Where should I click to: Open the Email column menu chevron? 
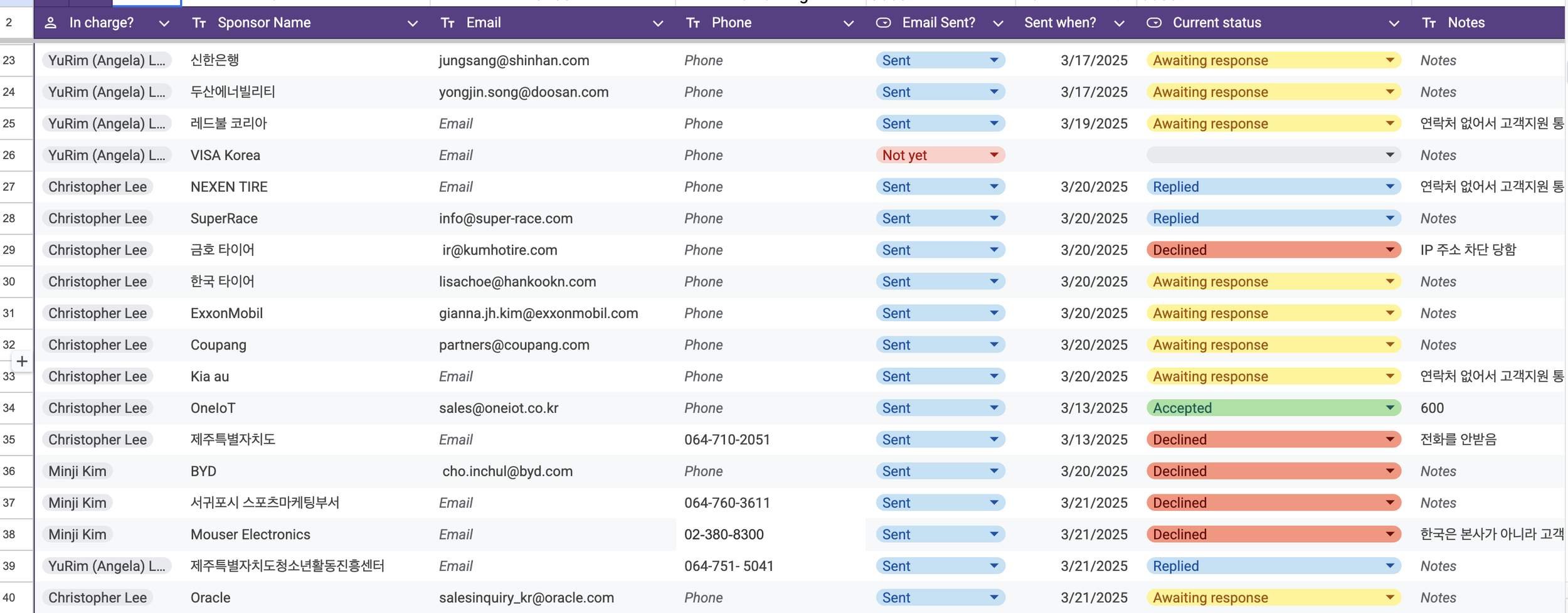click(x=658, y=24)
